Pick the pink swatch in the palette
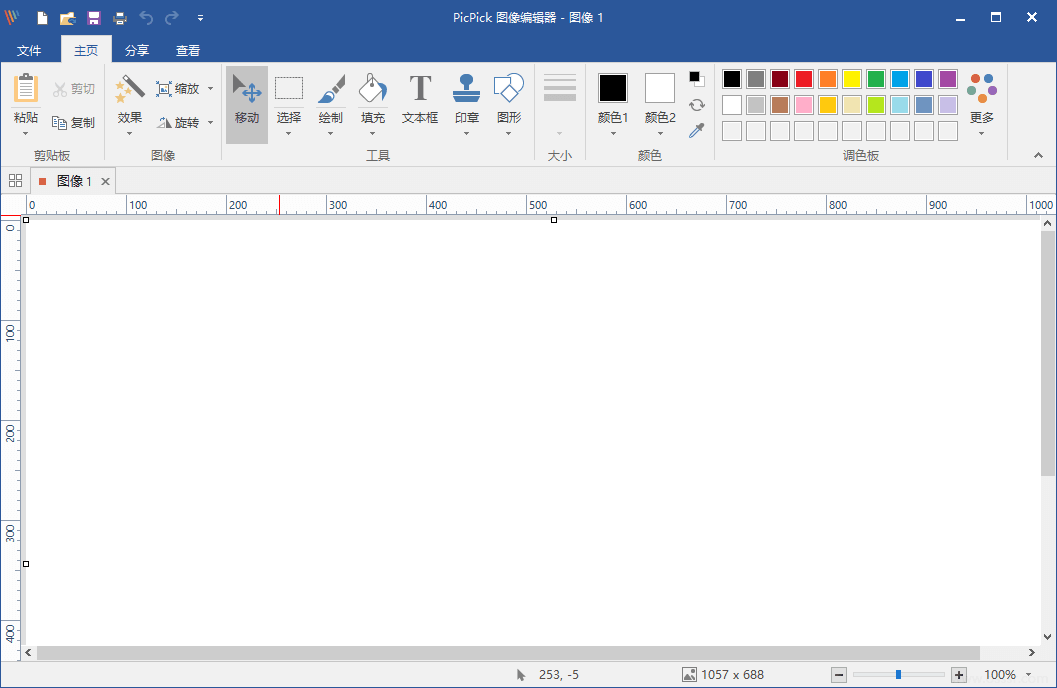The height and width of the screenshot is (688, 1057). point(804,104)
